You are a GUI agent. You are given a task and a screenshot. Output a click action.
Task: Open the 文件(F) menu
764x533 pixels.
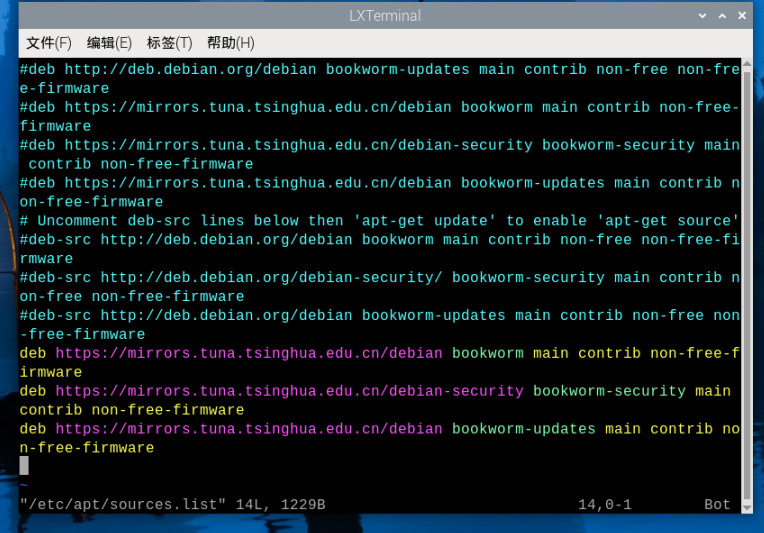(x=49, y=43)
